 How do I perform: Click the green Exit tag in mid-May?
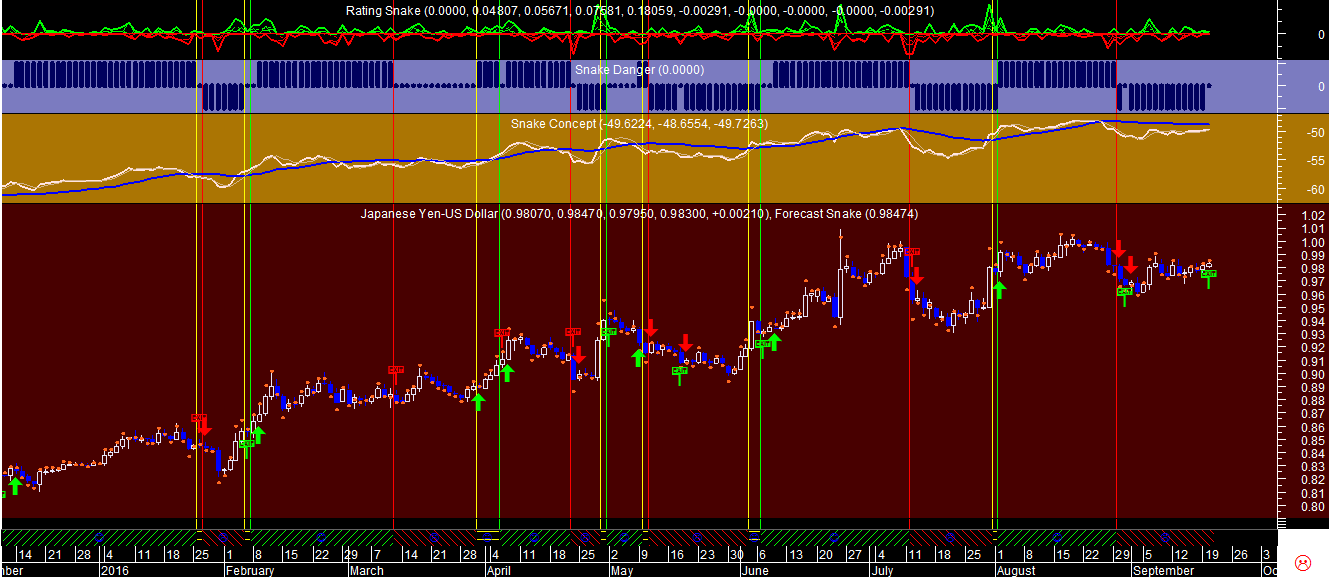(x=680, y=370)
